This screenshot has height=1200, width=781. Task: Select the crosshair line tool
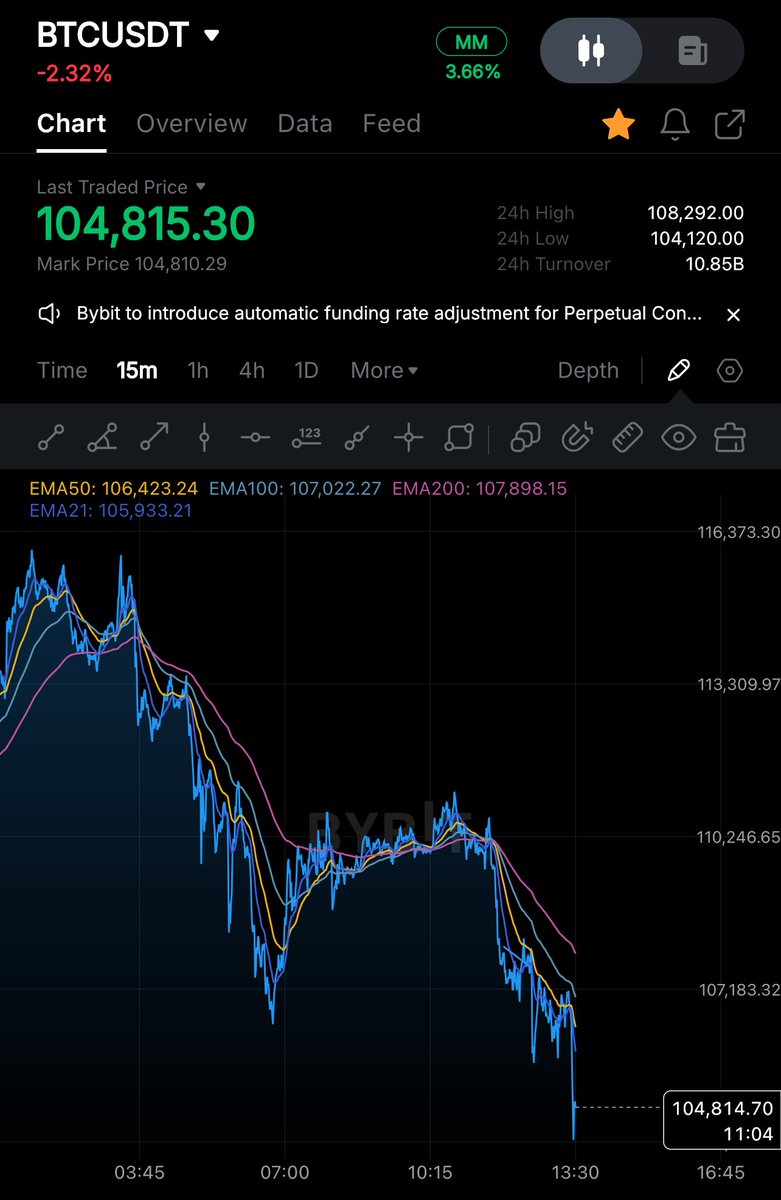[408, 437]
